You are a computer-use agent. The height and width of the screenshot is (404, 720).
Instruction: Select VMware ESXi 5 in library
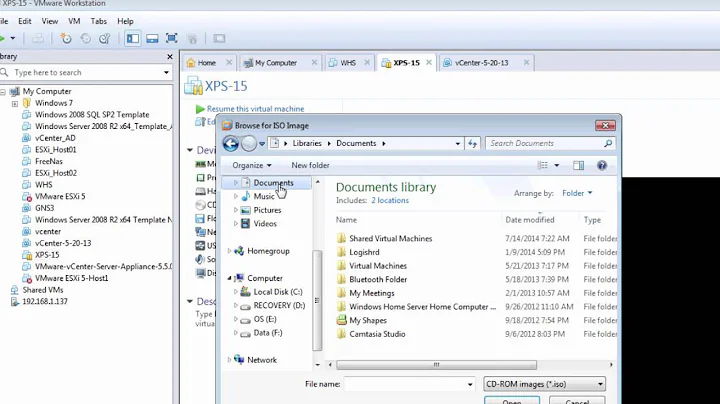[60, 196]
